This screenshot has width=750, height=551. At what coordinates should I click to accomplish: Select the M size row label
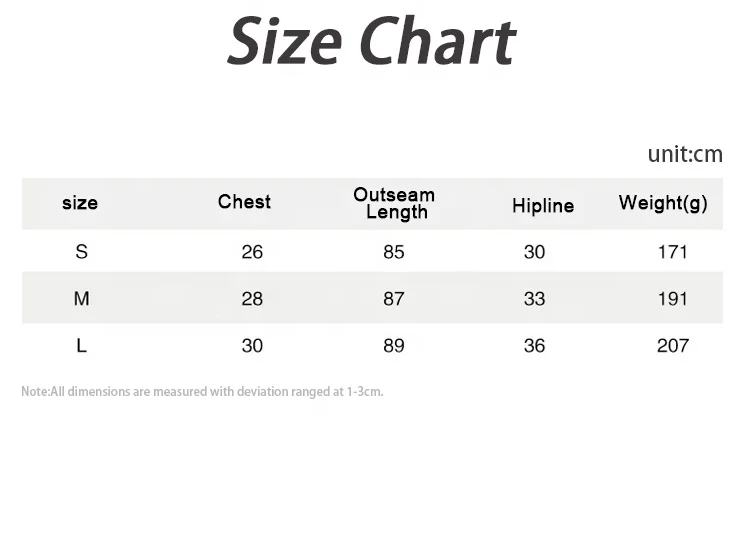coord(81,299)
